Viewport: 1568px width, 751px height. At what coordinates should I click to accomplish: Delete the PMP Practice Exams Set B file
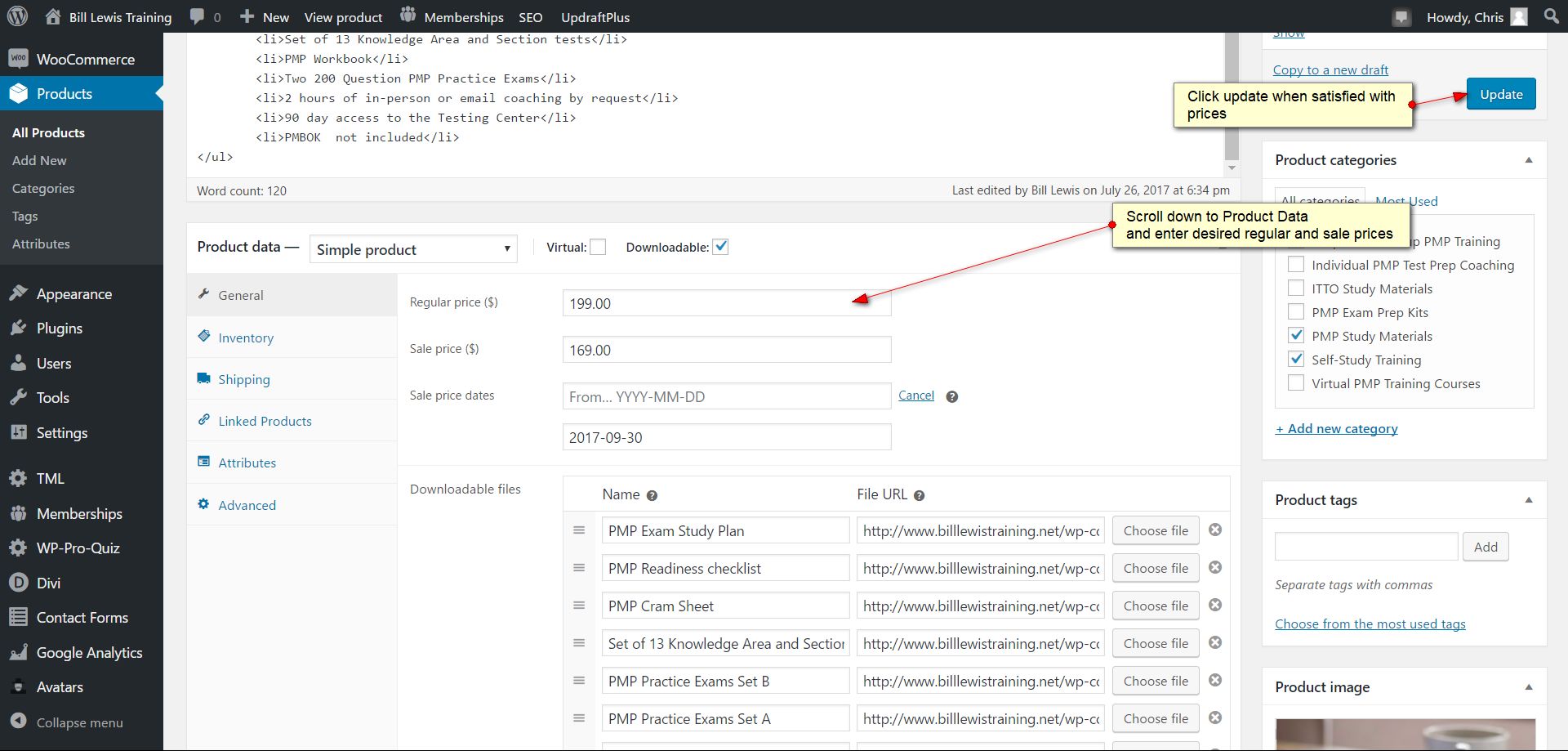click(x=1215, y=681)
